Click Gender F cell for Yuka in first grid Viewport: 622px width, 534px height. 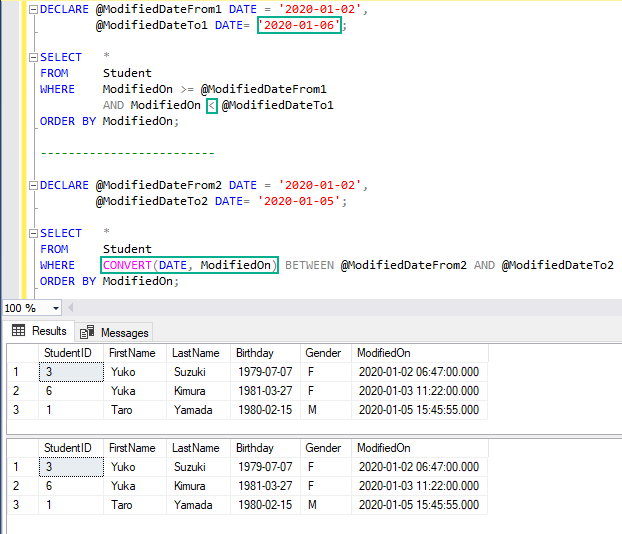point(326,391)
